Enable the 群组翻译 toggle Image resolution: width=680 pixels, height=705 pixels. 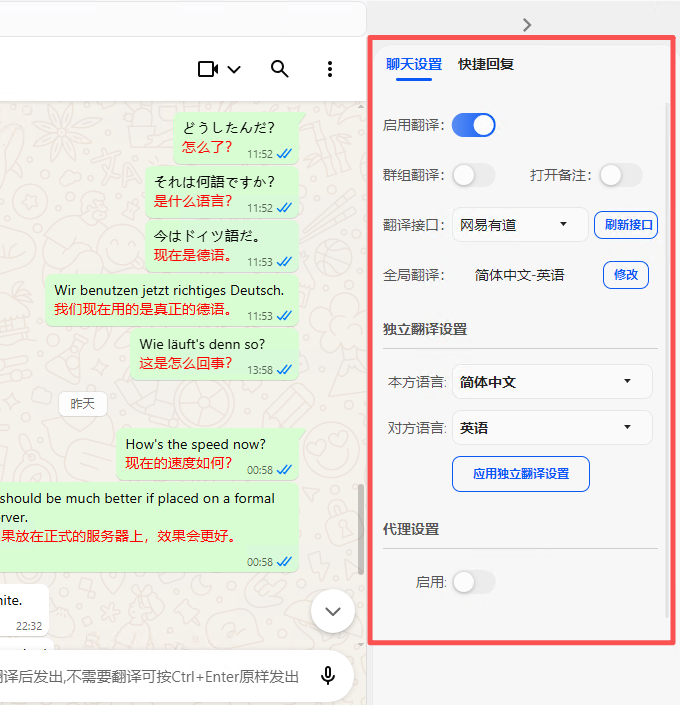coord(474,175)
